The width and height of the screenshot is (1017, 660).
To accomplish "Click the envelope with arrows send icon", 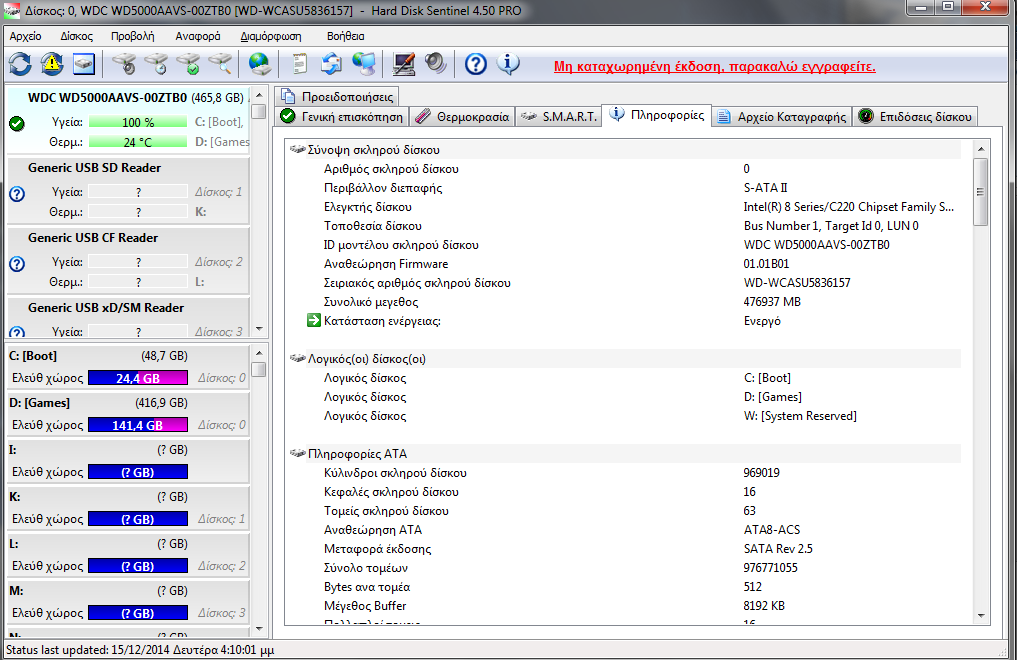I will pyautogui.click(x=331, y=64).
